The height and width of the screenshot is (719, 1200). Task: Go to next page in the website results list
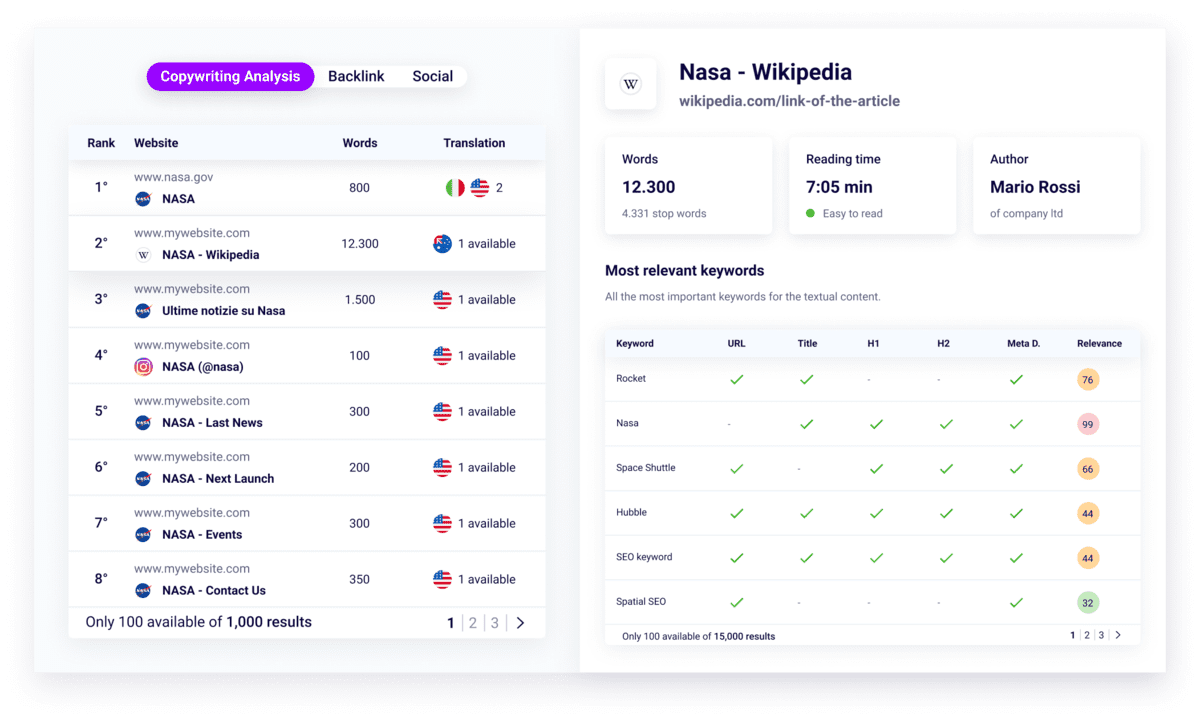point(520,623)
